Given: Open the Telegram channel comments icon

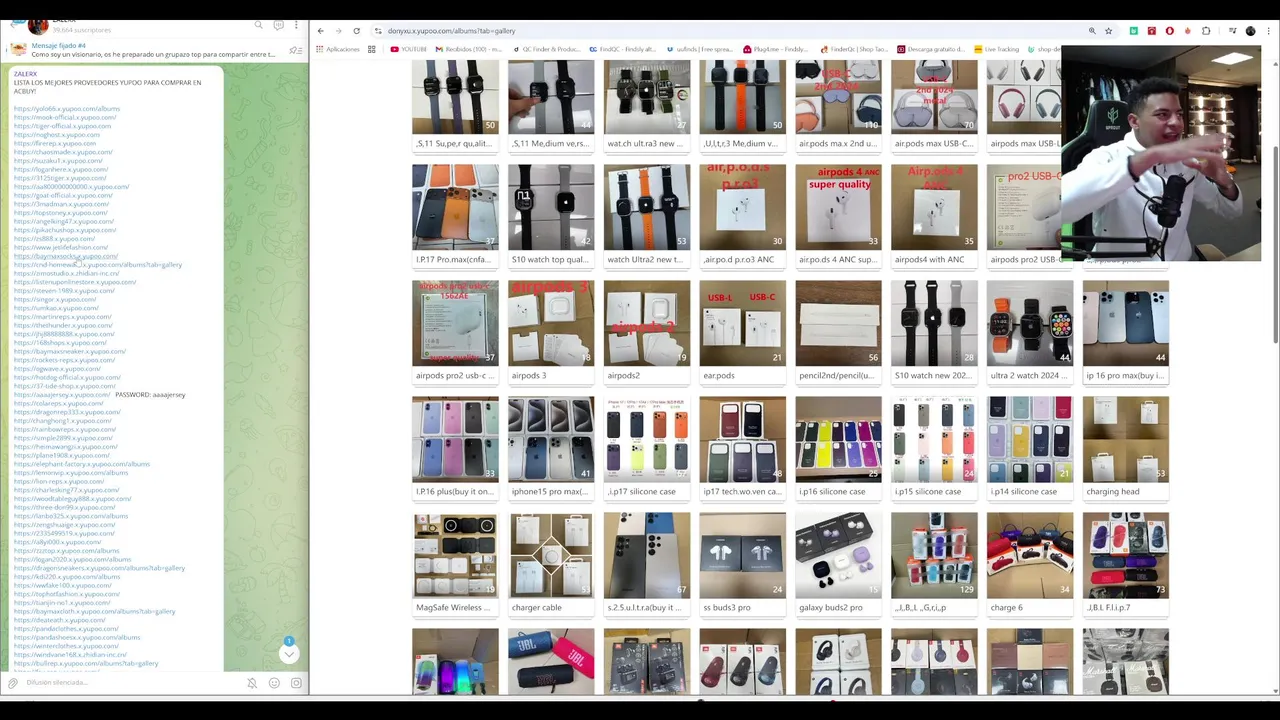Looking at the screenshot, I should coord(278,25).
